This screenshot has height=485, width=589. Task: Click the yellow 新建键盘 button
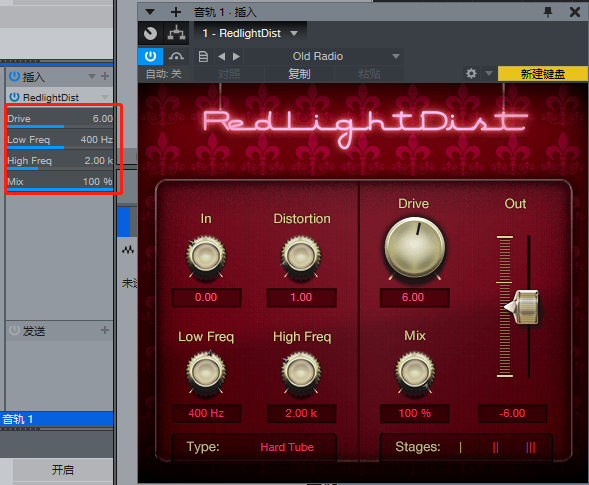(542, 74)
